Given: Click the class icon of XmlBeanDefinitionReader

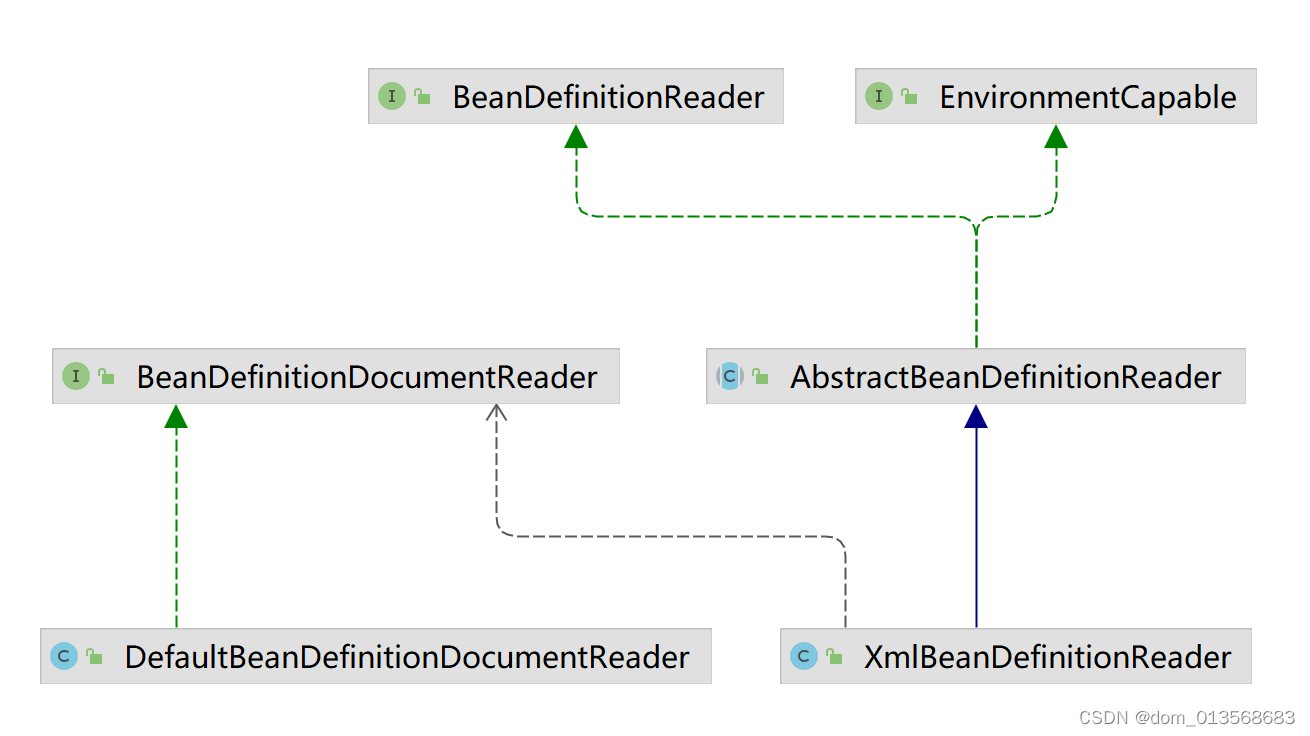Looking at the screenshot, I should tap(803, 657).
